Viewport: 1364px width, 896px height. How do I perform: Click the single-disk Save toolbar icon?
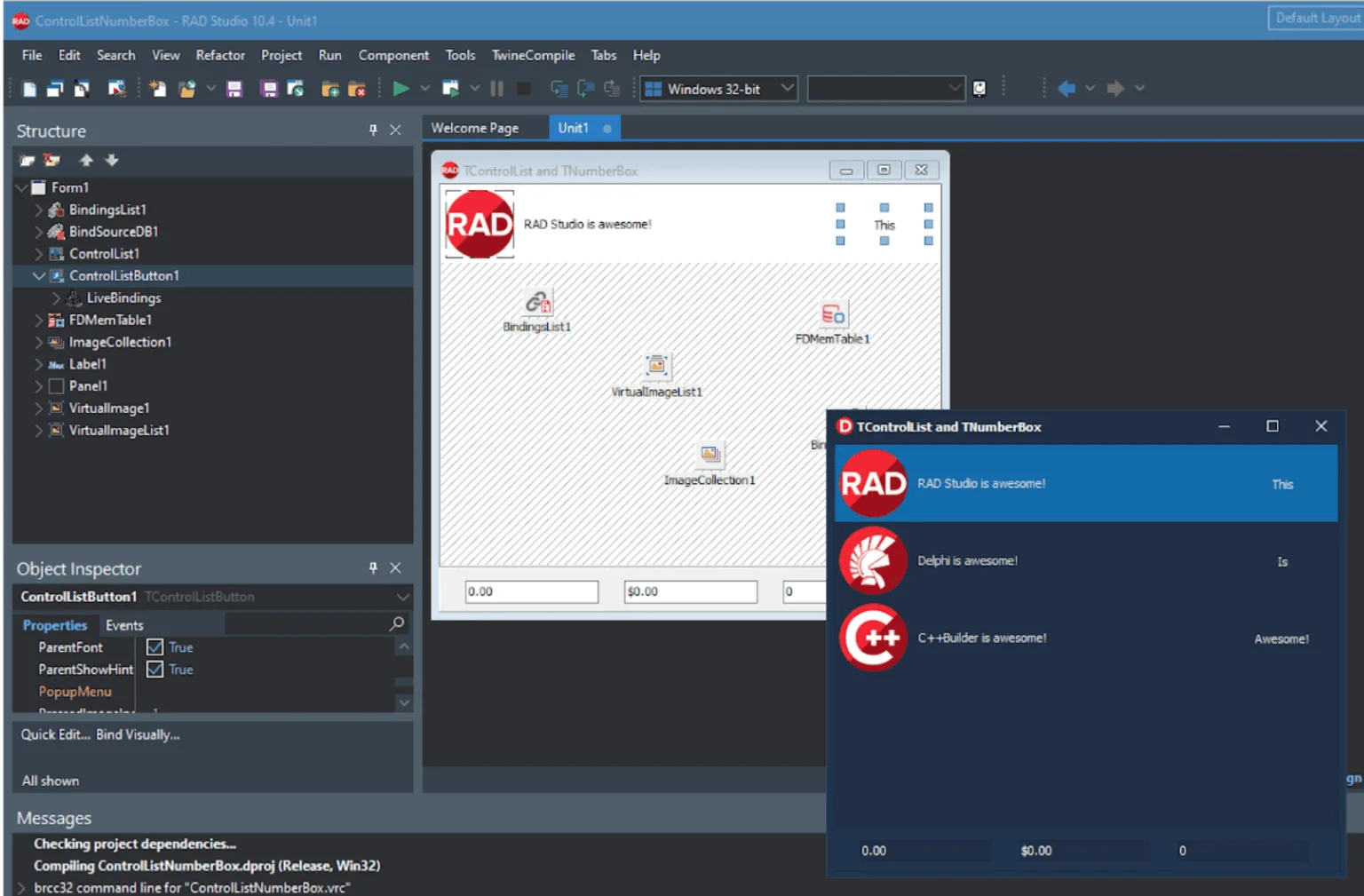click(234, 89)
